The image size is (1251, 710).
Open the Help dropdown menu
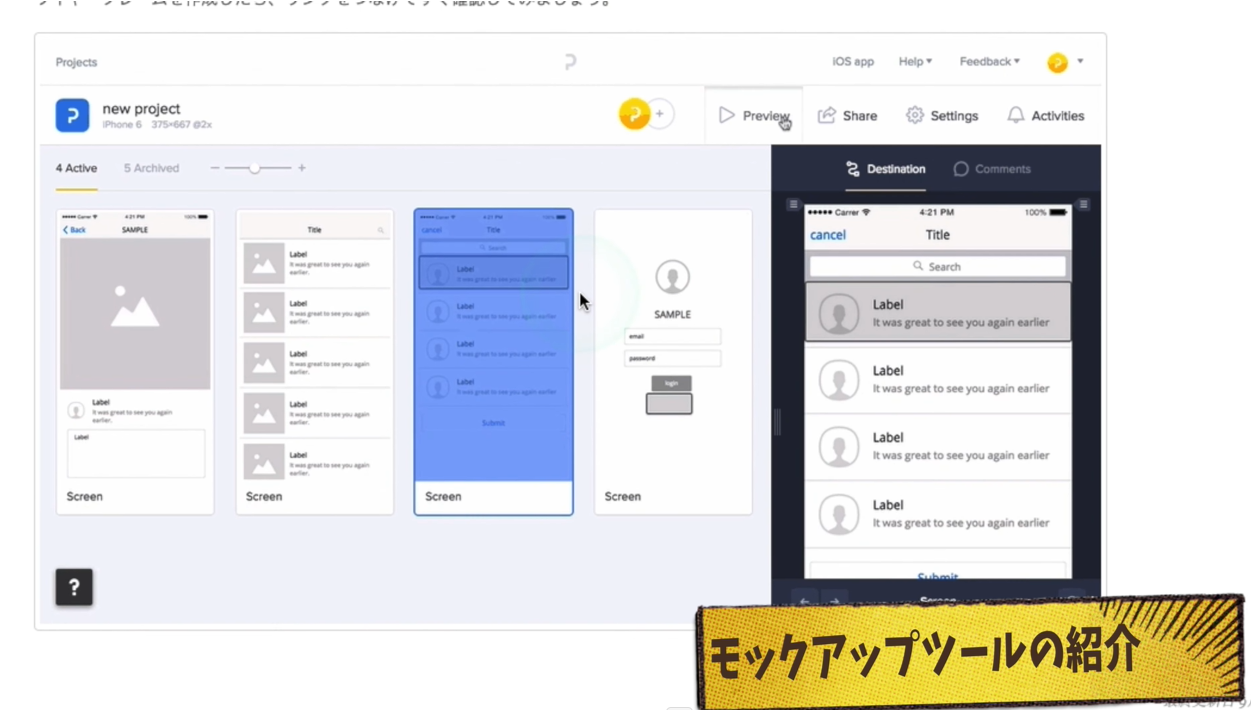point(915,62)
